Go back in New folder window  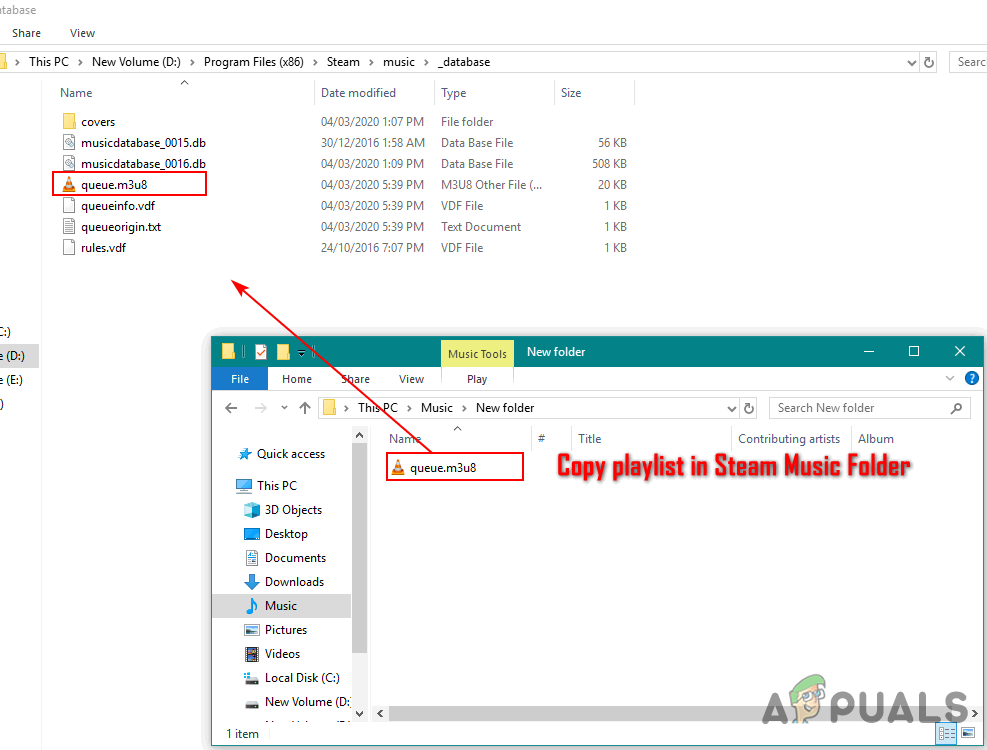point(231,408)
